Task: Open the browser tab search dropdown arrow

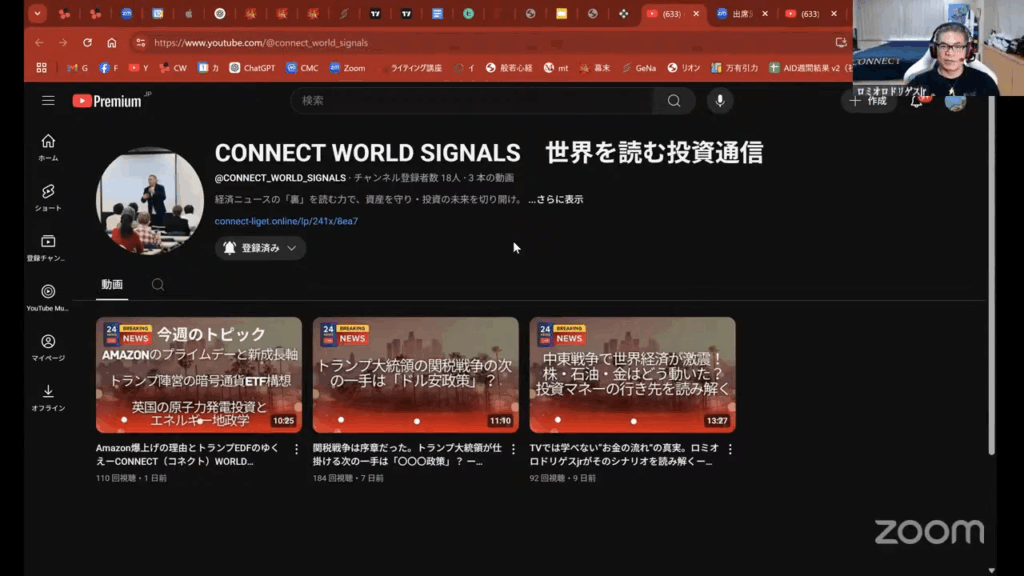Action: click(37, 13)
